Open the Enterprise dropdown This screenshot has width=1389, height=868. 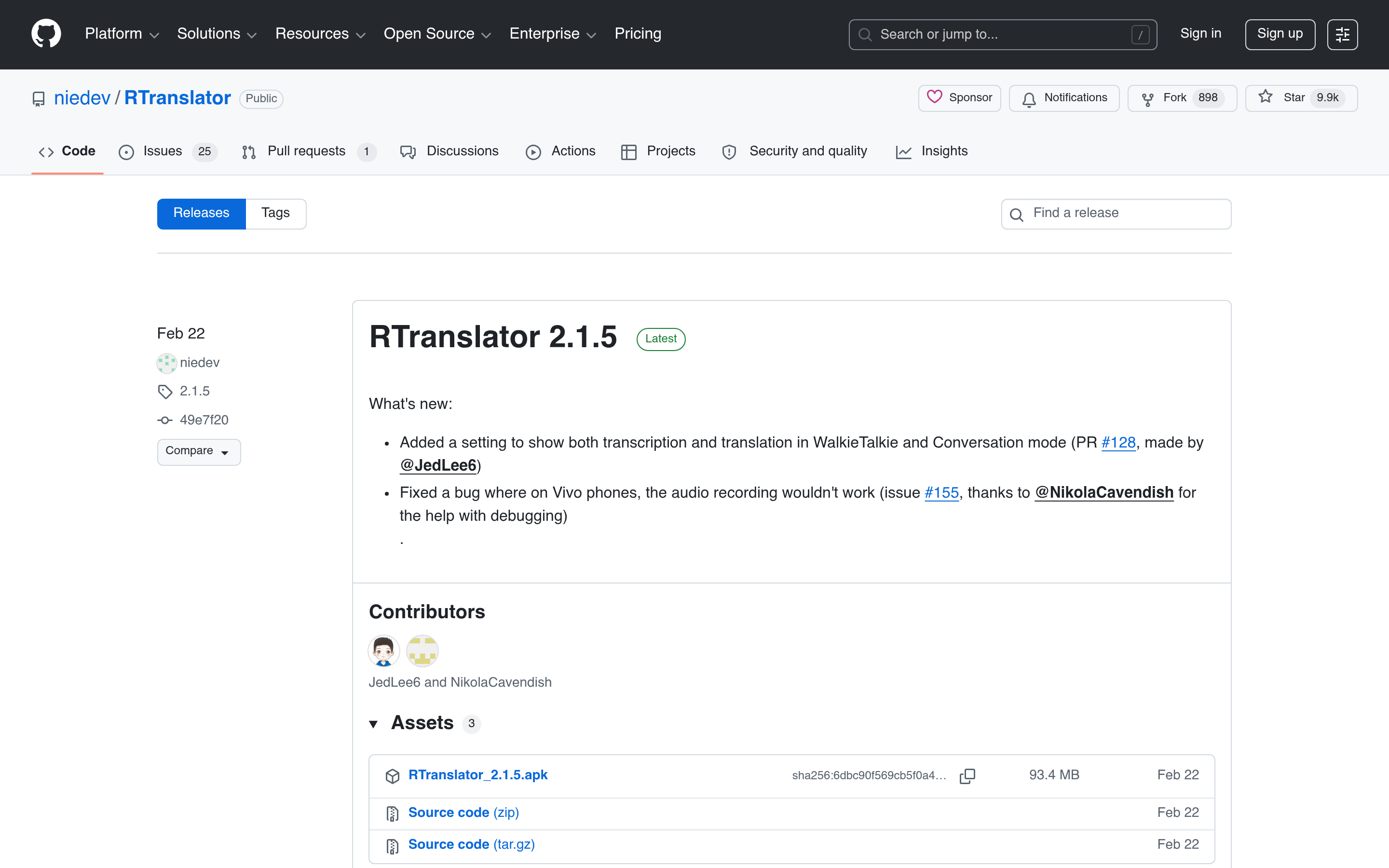(553, 34)
